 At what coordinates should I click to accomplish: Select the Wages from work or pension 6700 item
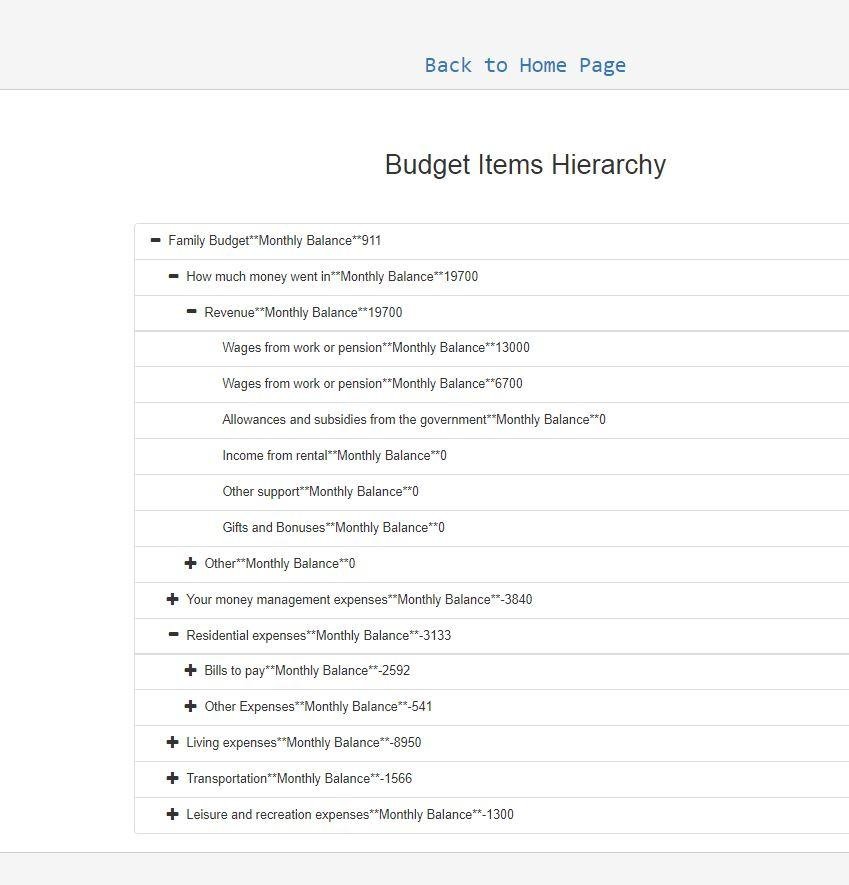[370, 383]
